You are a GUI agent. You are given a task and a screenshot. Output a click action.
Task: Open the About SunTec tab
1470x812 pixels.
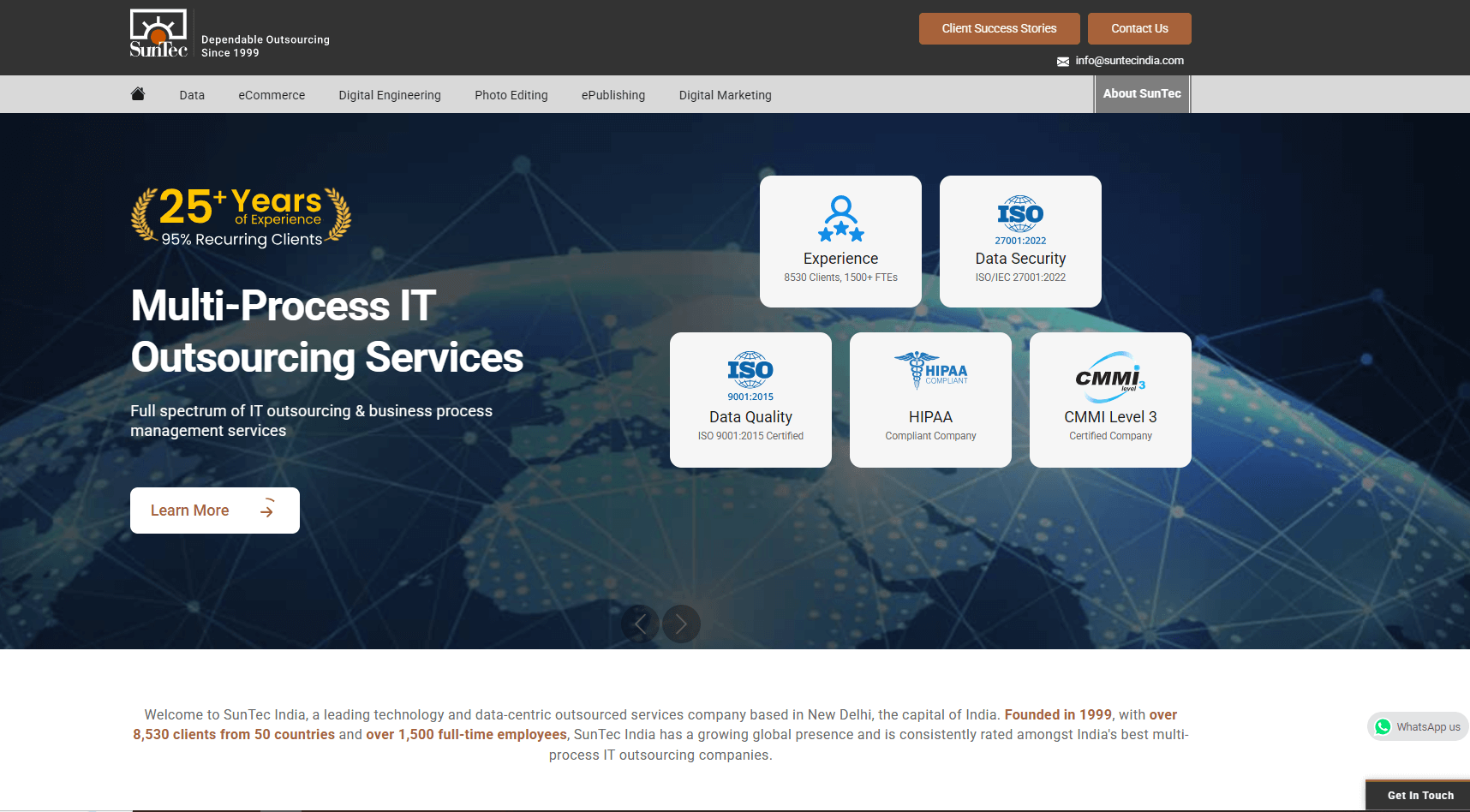pos(1142,94)
